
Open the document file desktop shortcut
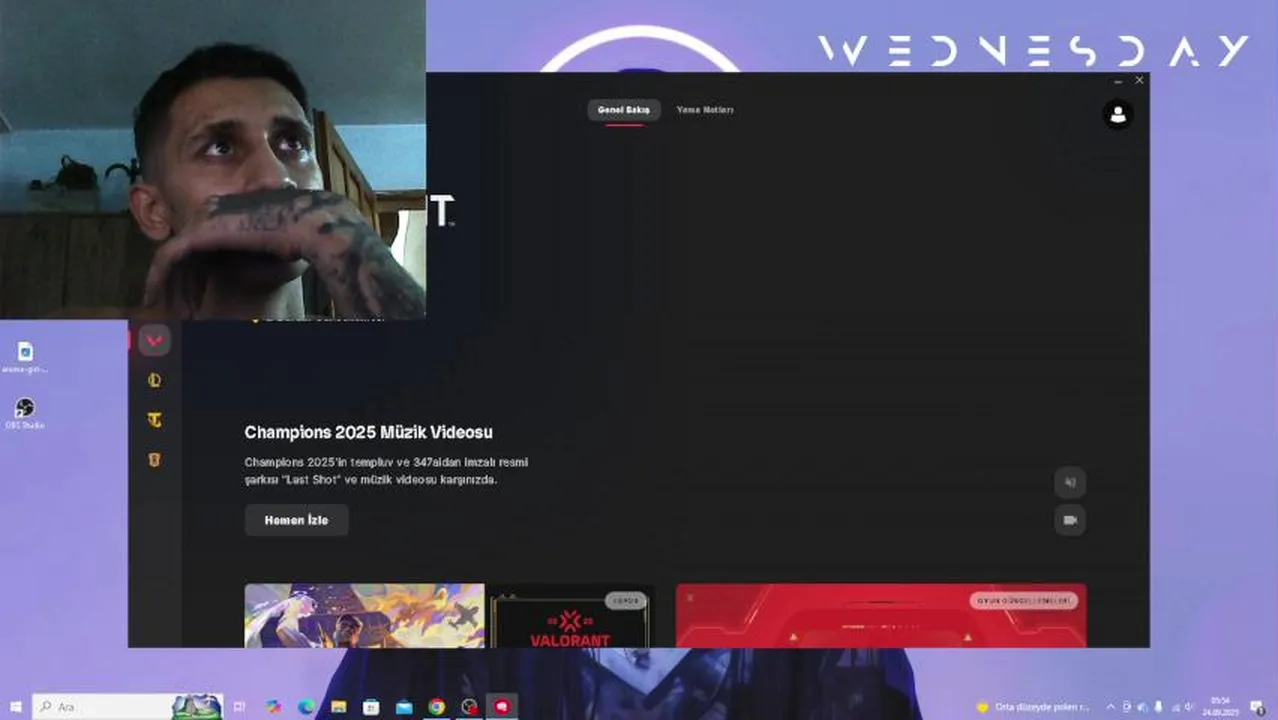point(25,357)
